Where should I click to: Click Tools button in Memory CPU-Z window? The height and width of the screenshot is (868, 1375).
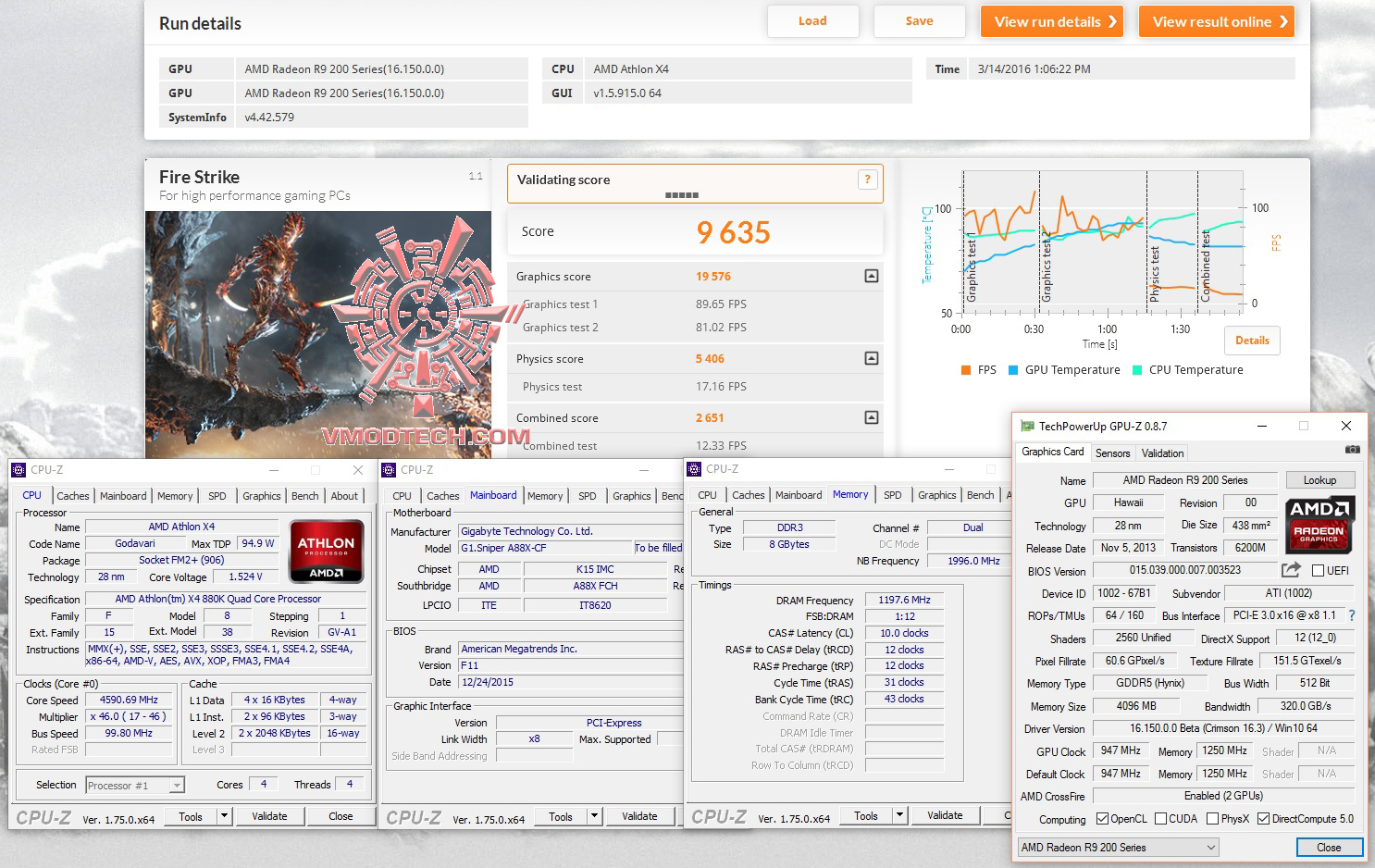[x=866, y=815]
